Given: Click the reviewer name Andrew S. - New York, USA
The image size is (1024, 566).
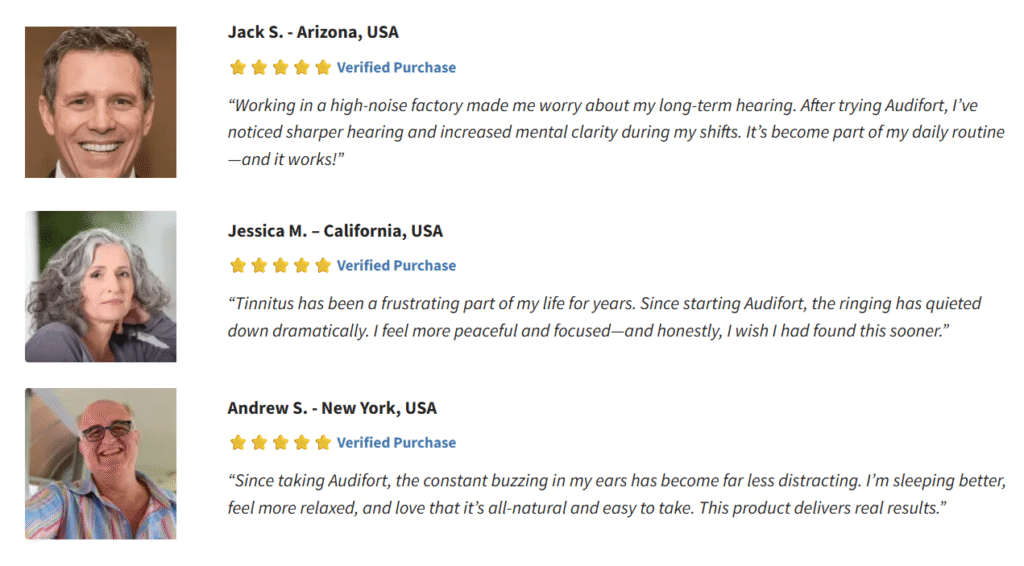Looking at the screenshot, I should [332, 408].
